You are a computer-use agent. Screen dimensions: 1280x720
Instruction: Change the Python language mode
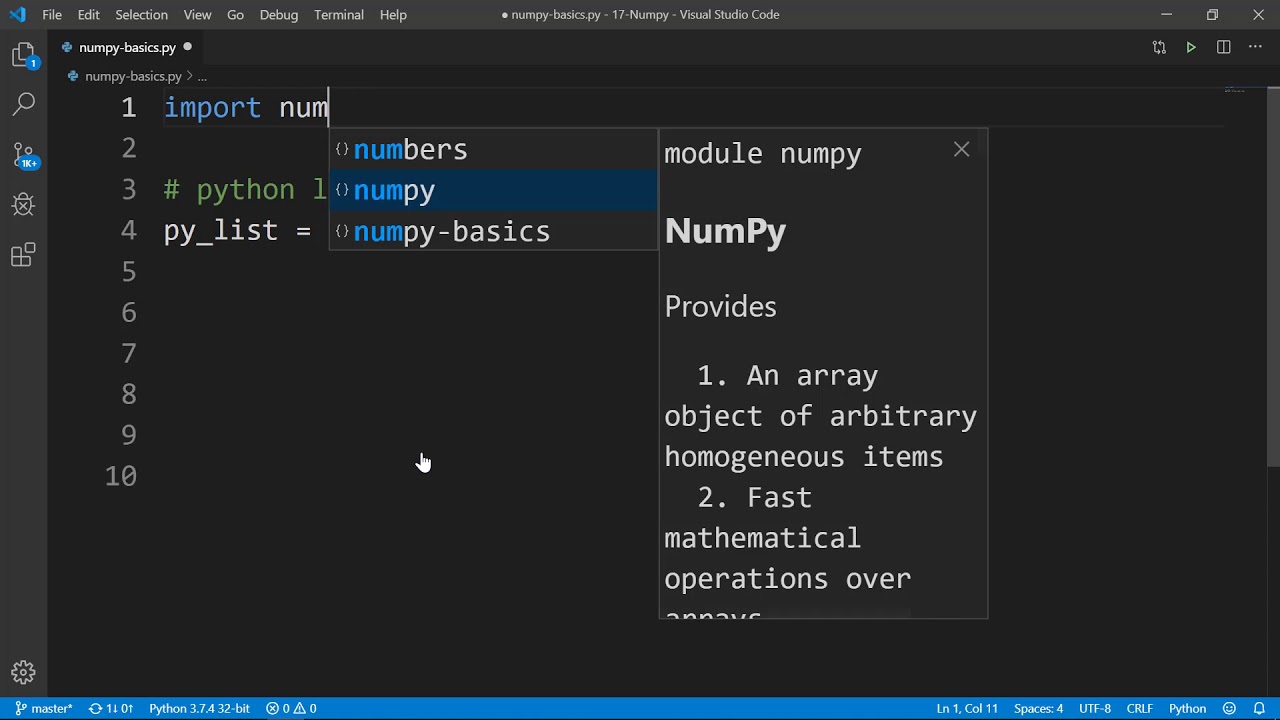(x=1187, y=708)
